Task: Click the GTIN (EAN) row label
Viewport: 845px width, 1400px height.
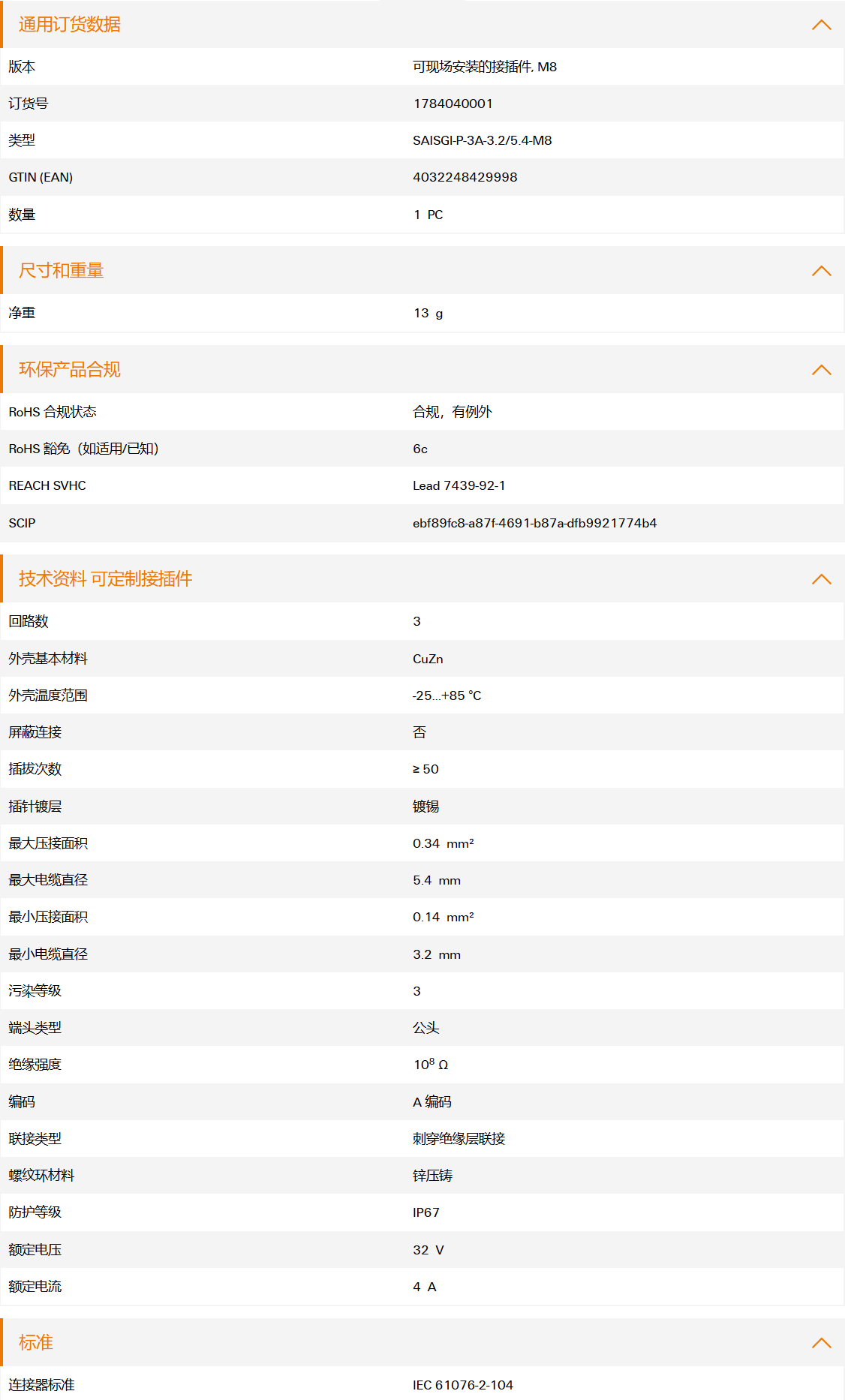Action: click(x=41, y=177)
